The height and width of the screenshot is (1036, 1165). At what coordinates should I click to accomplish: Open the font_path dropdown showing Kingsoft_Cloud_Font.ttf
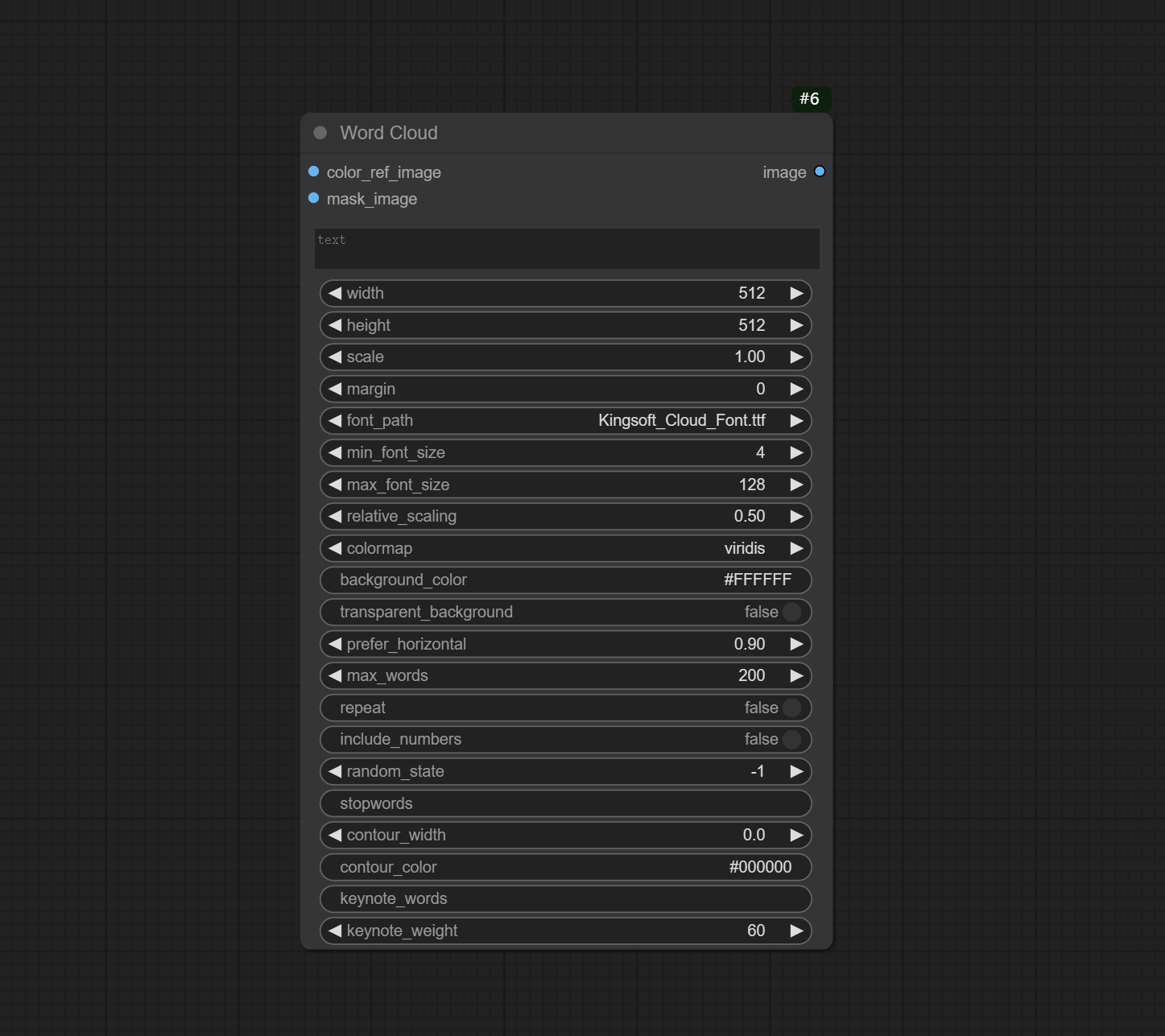coord(565,420)
